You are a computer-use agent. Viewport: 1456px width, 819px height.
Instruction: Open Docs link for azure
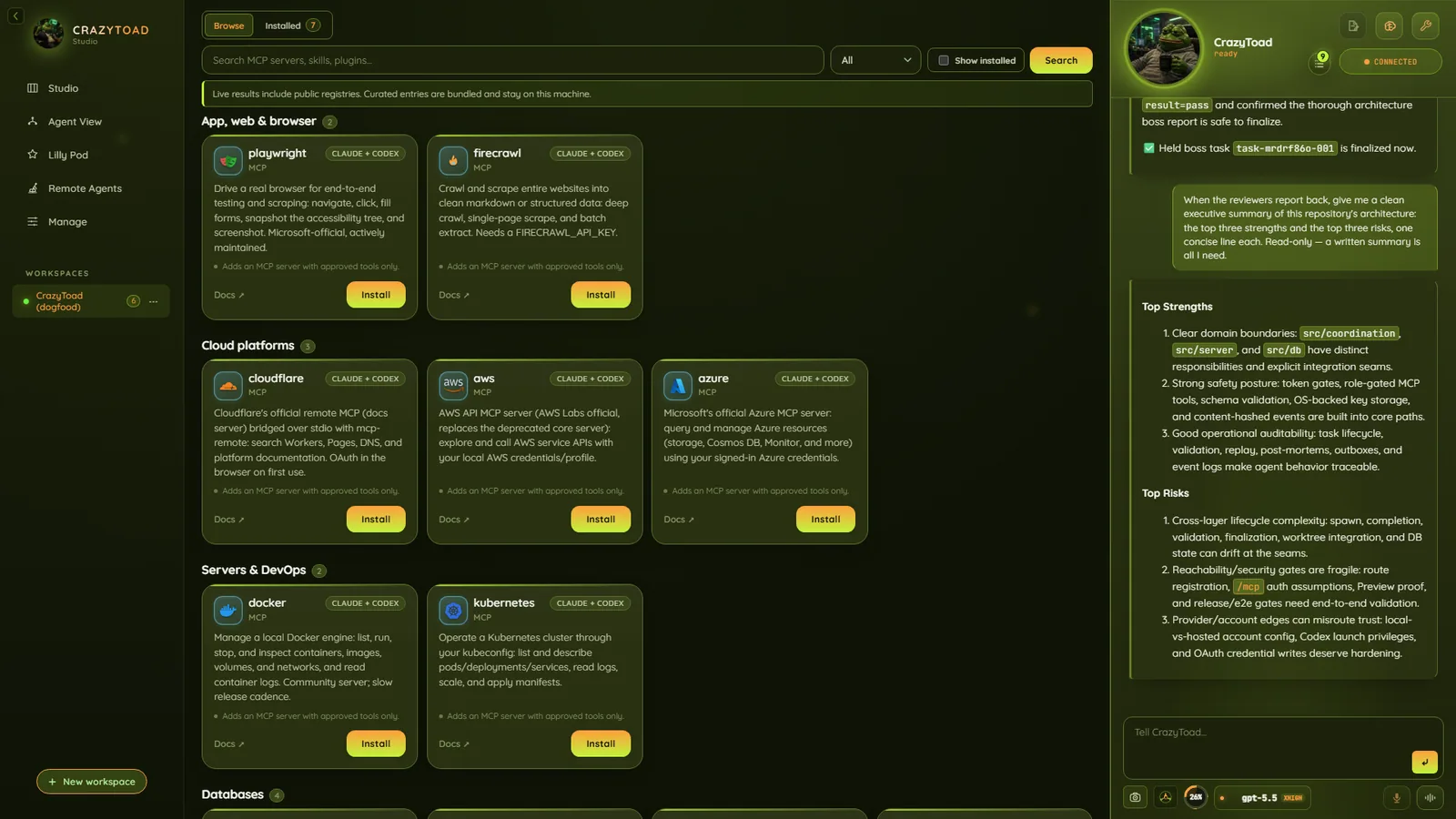click(x=679, y=520)
